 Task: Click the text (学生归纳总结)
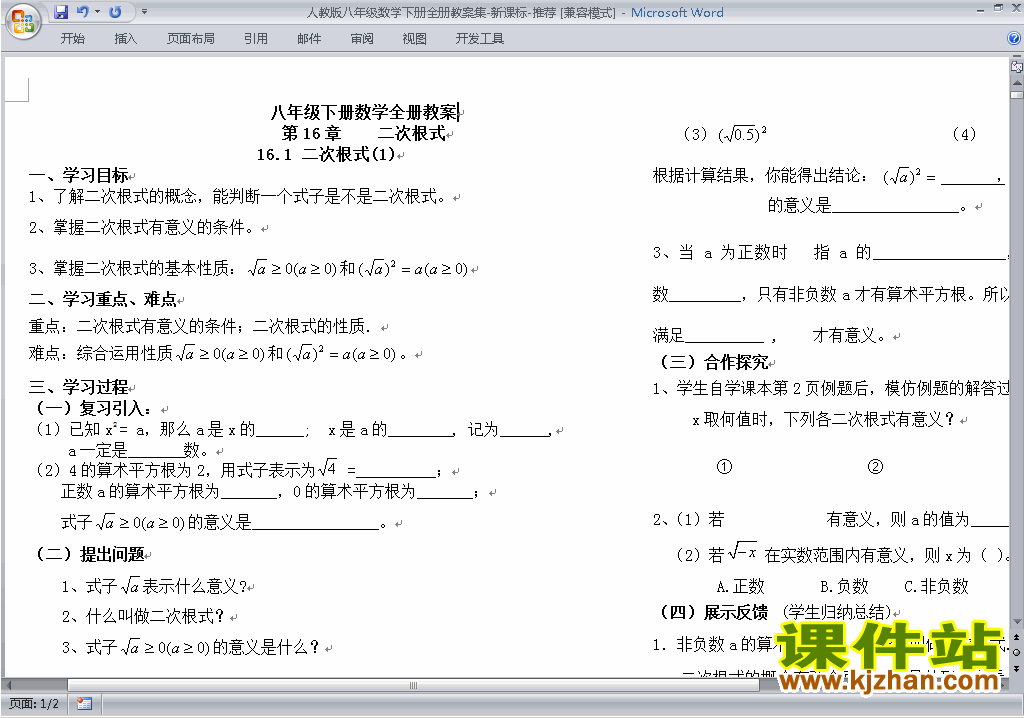click(x=837, y=612)
